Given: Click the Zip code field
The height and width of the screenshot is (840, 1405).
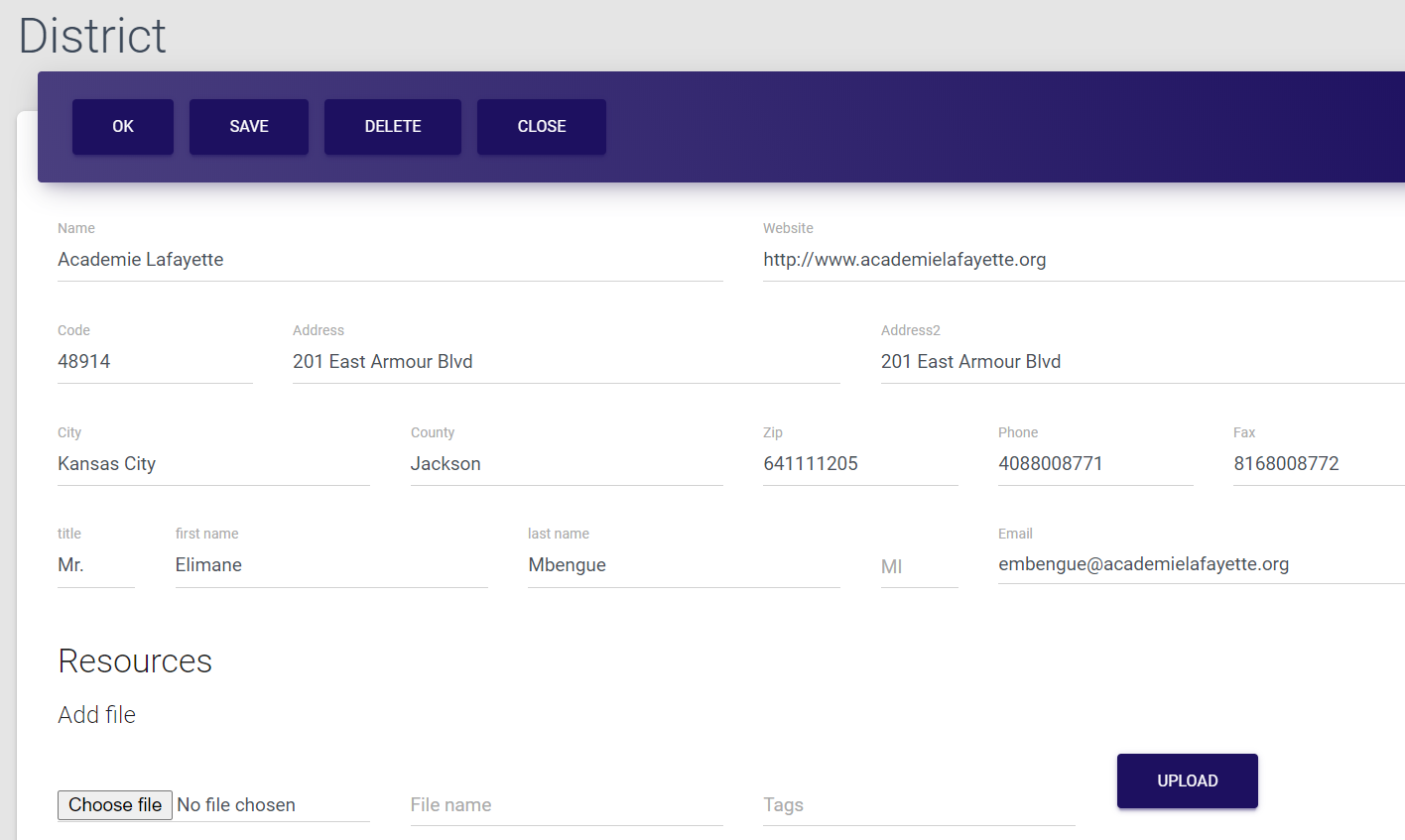Looking at the screenshot, I should (x=859, y=464).
